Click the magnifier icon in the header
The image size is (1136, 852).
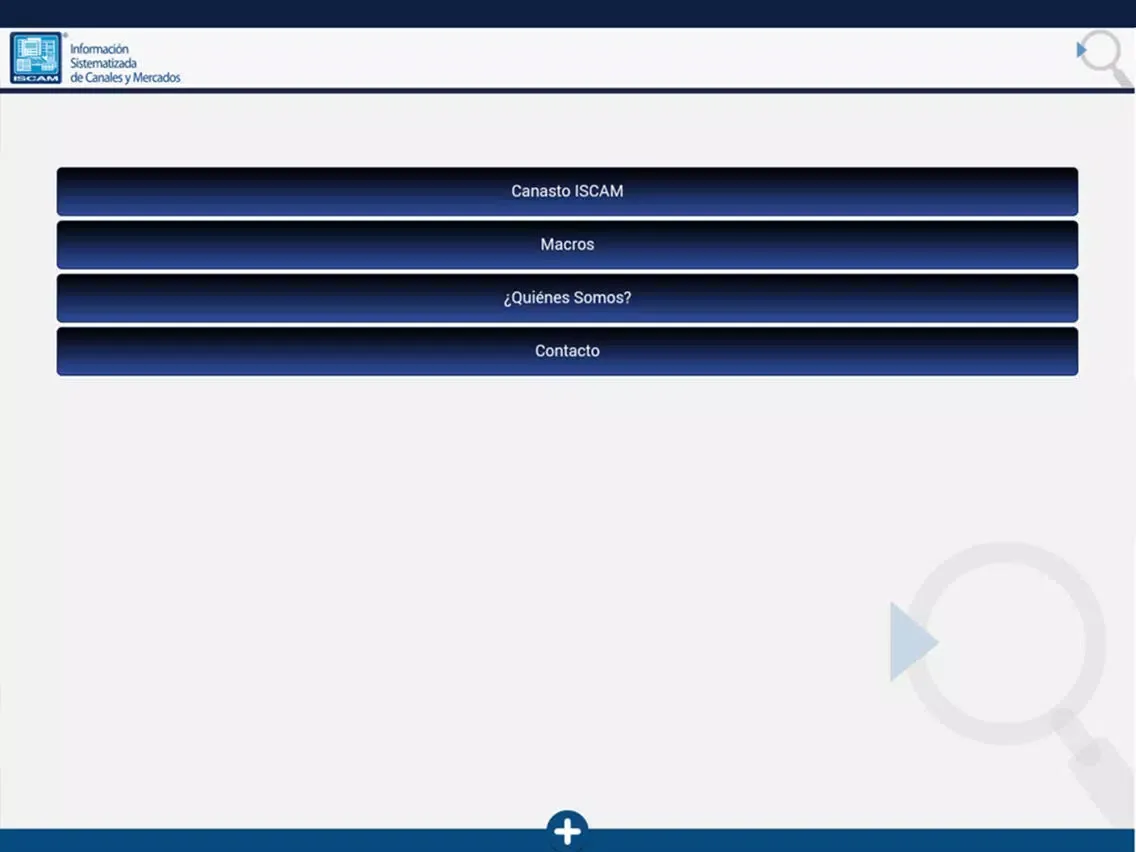(1103, 58)
